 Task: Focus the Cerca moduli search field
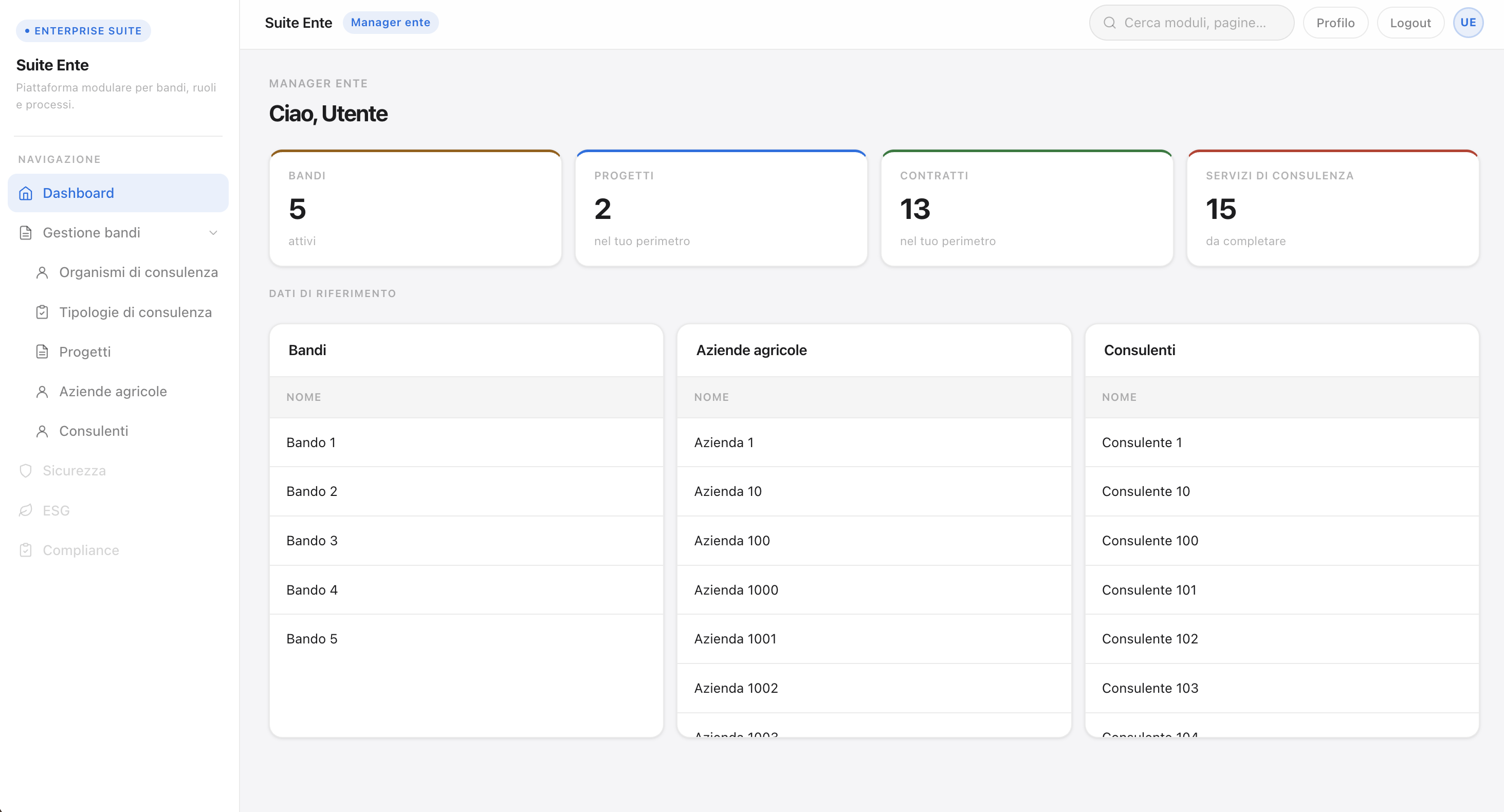[1191, 23]
